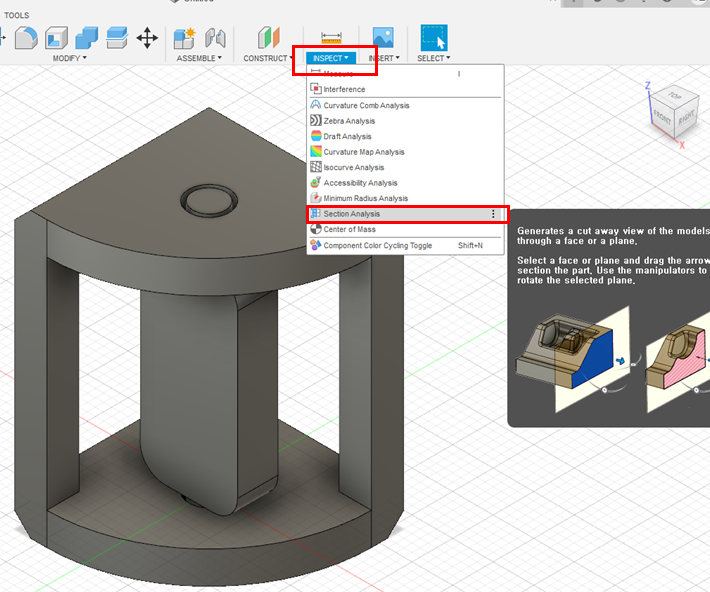Switch to the TOOLS tab
This screenshot has height=592, width=710.
click(17, 15)
